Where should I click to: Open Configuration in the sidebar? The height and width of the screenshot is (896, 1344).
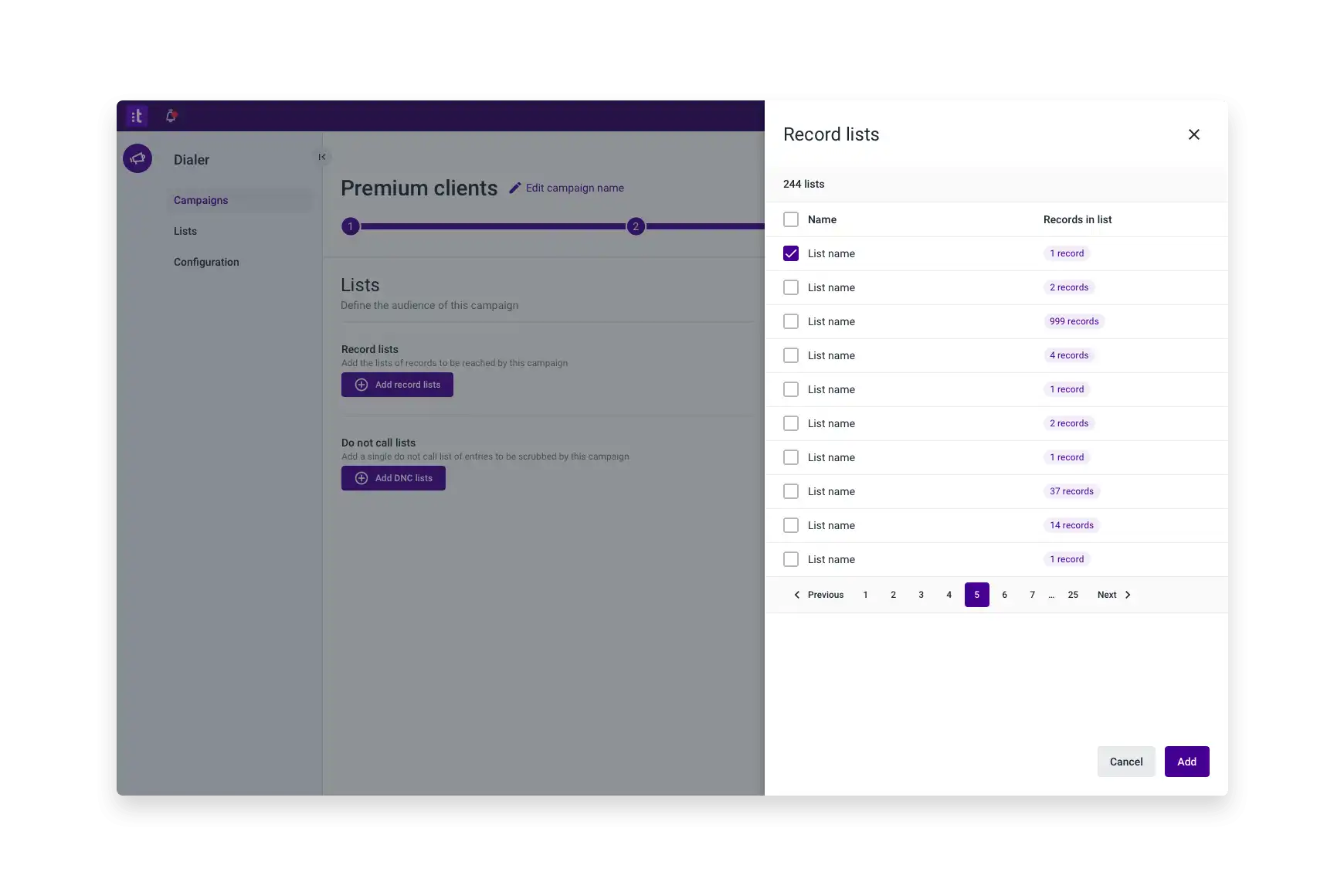[x=206, y=262]
